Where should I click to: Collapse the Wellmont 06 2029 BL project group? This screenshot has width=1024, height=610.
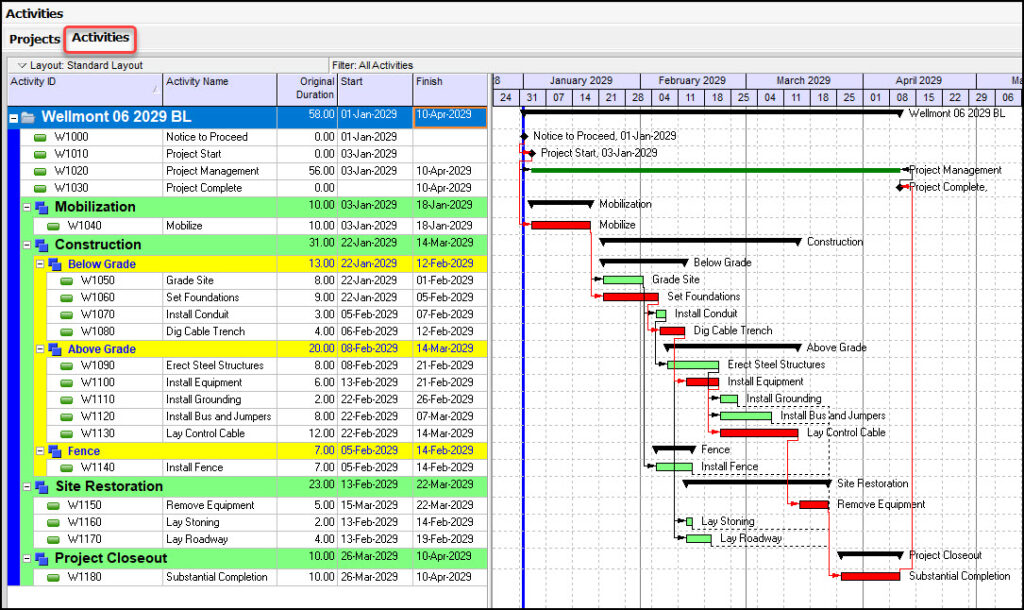point(13,118)
